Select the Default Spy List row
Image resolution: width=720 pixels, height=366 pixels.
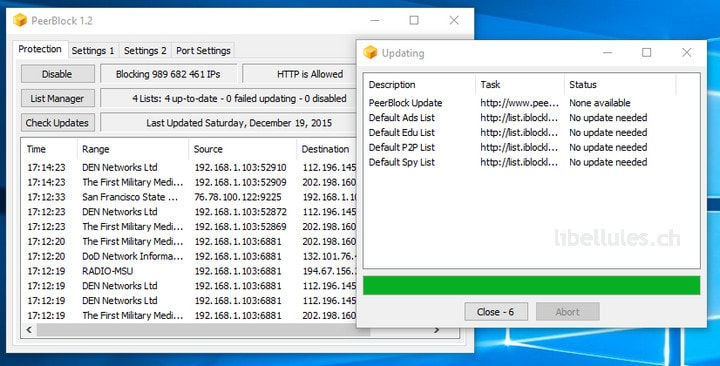click(x=532, y=162)
